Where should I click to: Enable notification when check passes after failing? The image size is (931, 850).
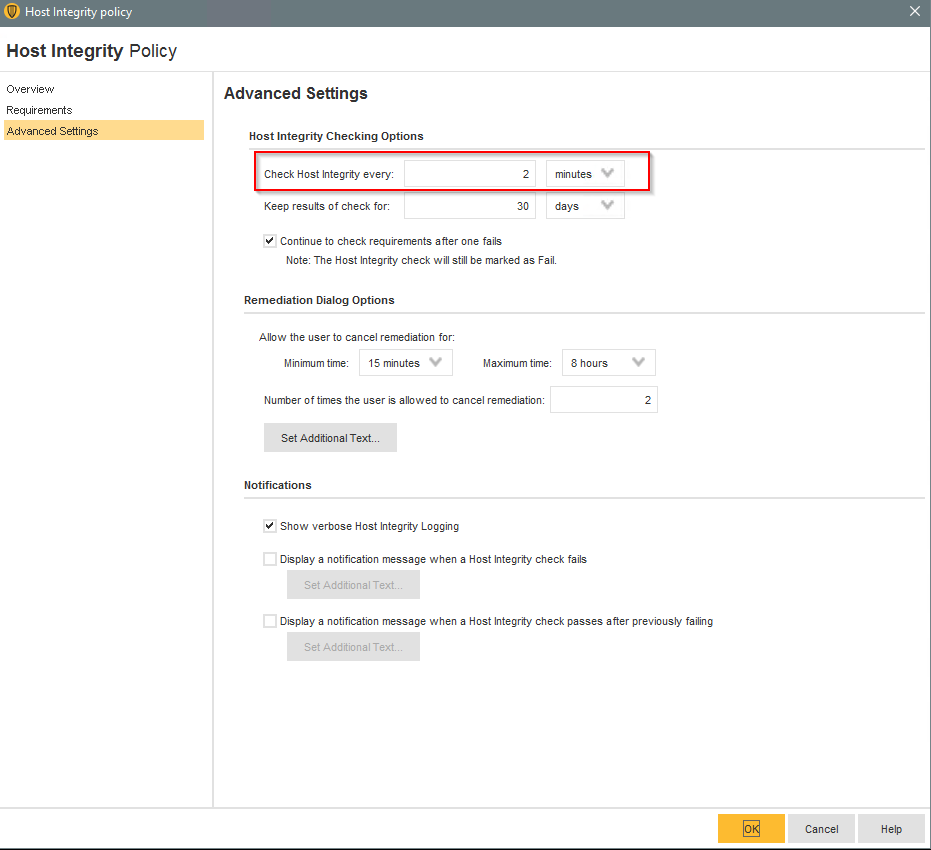pyautogui.click(x=270, y=621)
